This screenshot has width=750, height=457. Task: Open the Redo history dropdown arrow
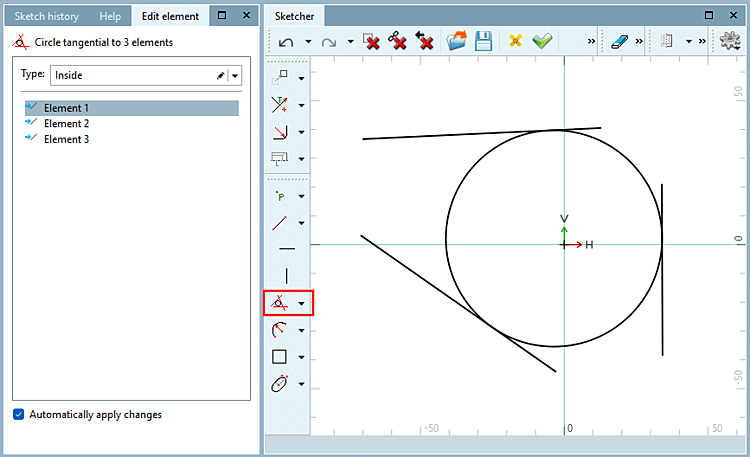(x=351, y=42)
